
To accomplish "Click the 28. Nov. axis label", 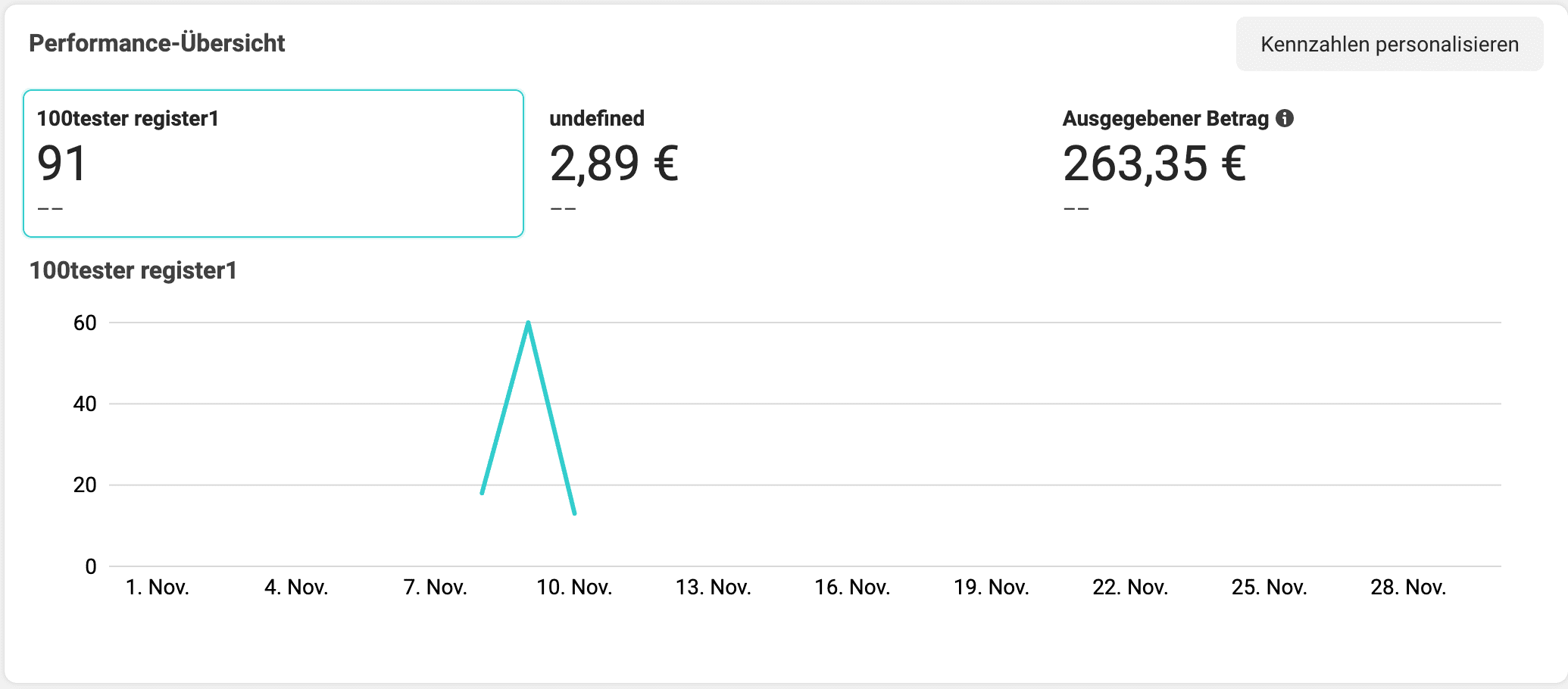I will 1408,587.
